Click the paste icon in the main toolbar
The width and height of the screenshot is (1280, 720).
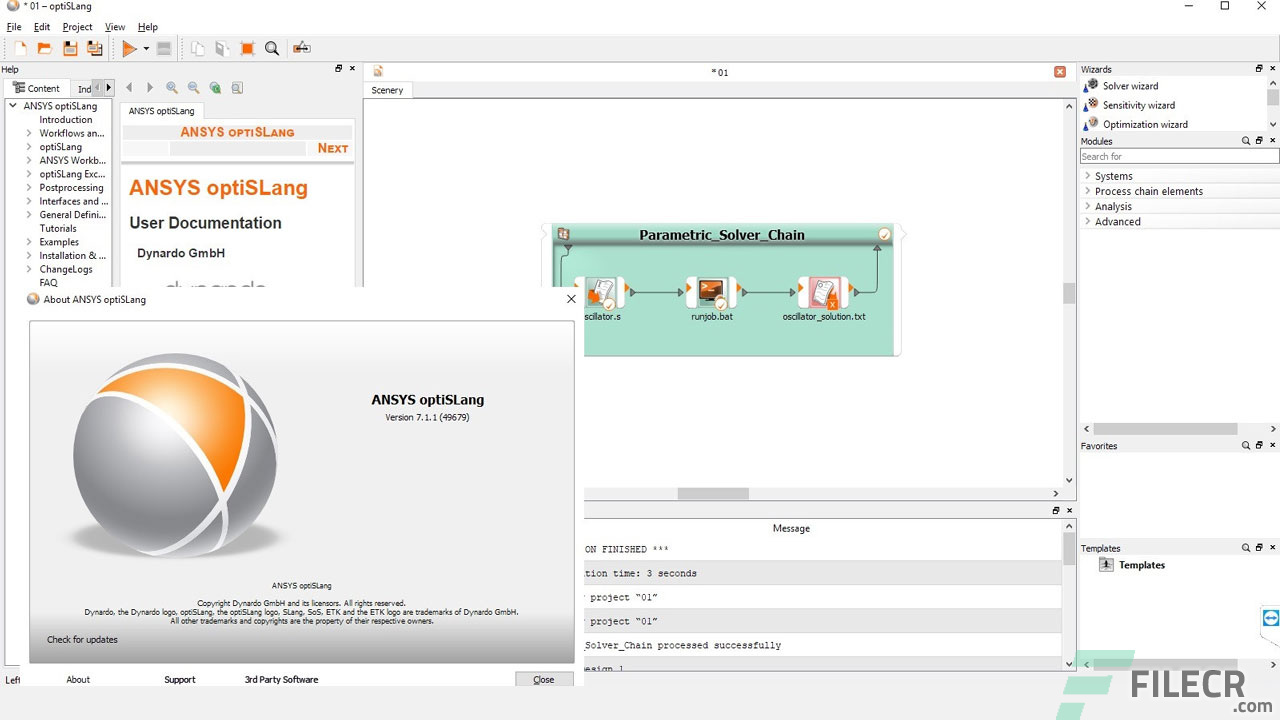pyautogui.click(x=222, y=48)
